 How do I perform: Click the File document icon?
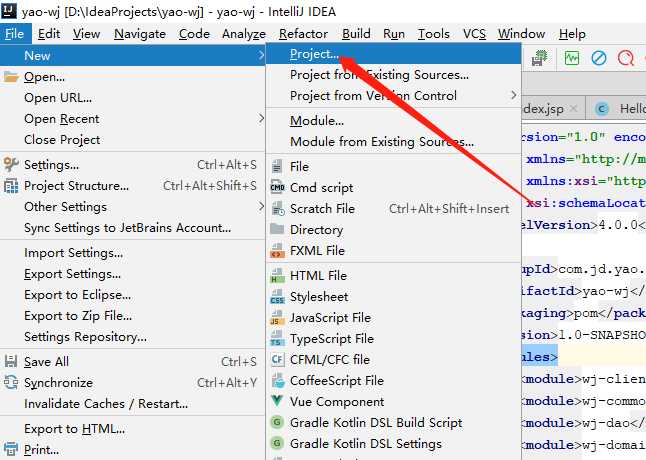(x=277, y=166)
